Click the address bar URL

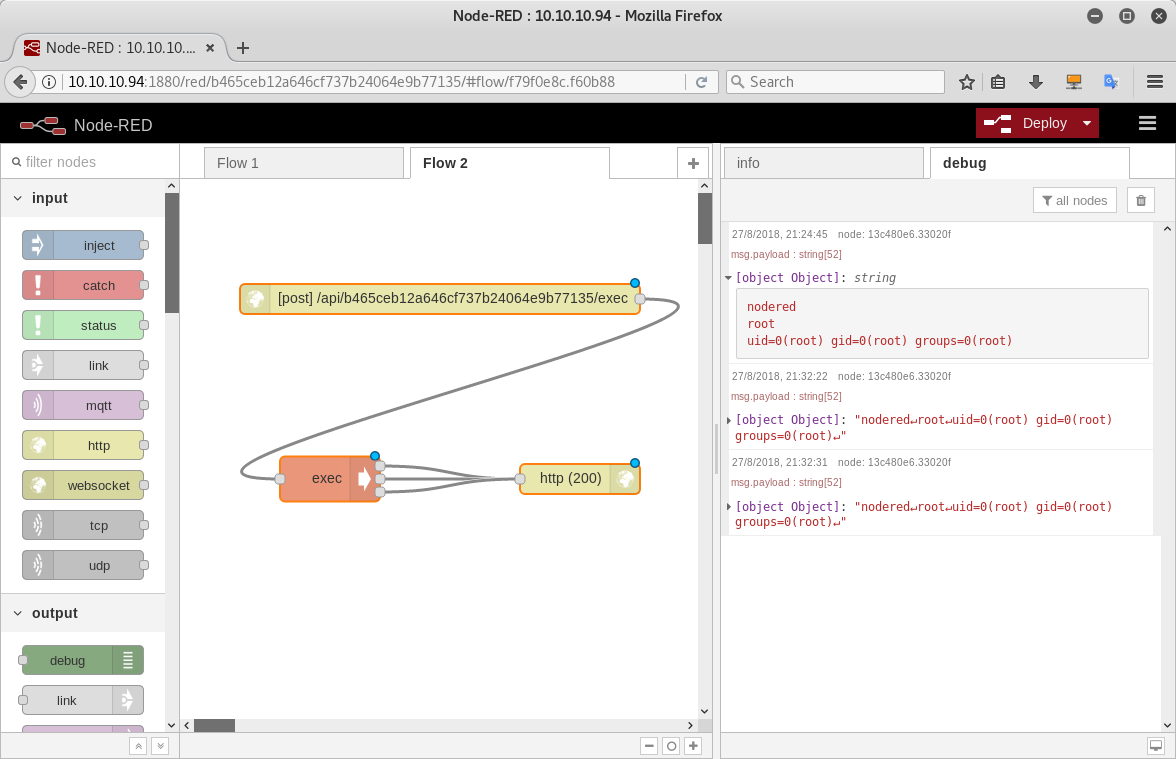click(341, 82)
